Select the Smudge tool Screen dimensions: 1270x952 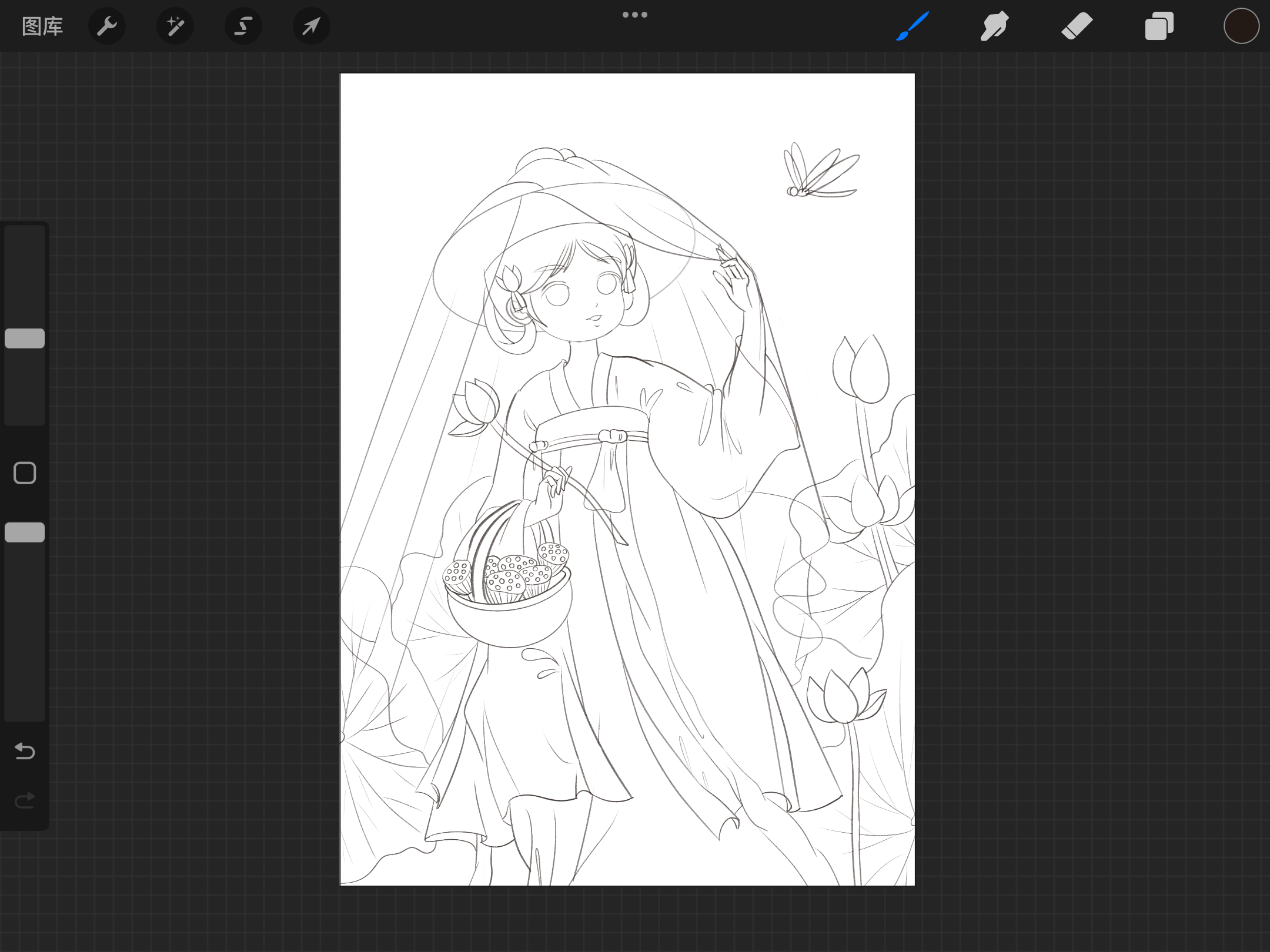coord(995,26)
